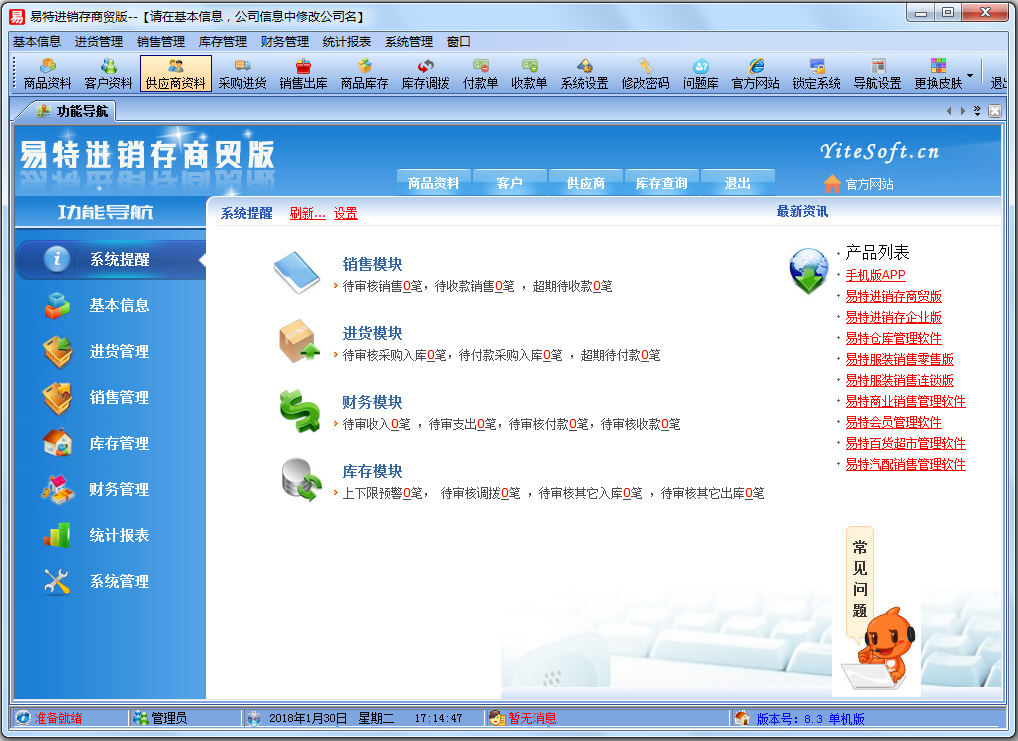Select 供应商资料 toolbar icon

pos(175,73)
